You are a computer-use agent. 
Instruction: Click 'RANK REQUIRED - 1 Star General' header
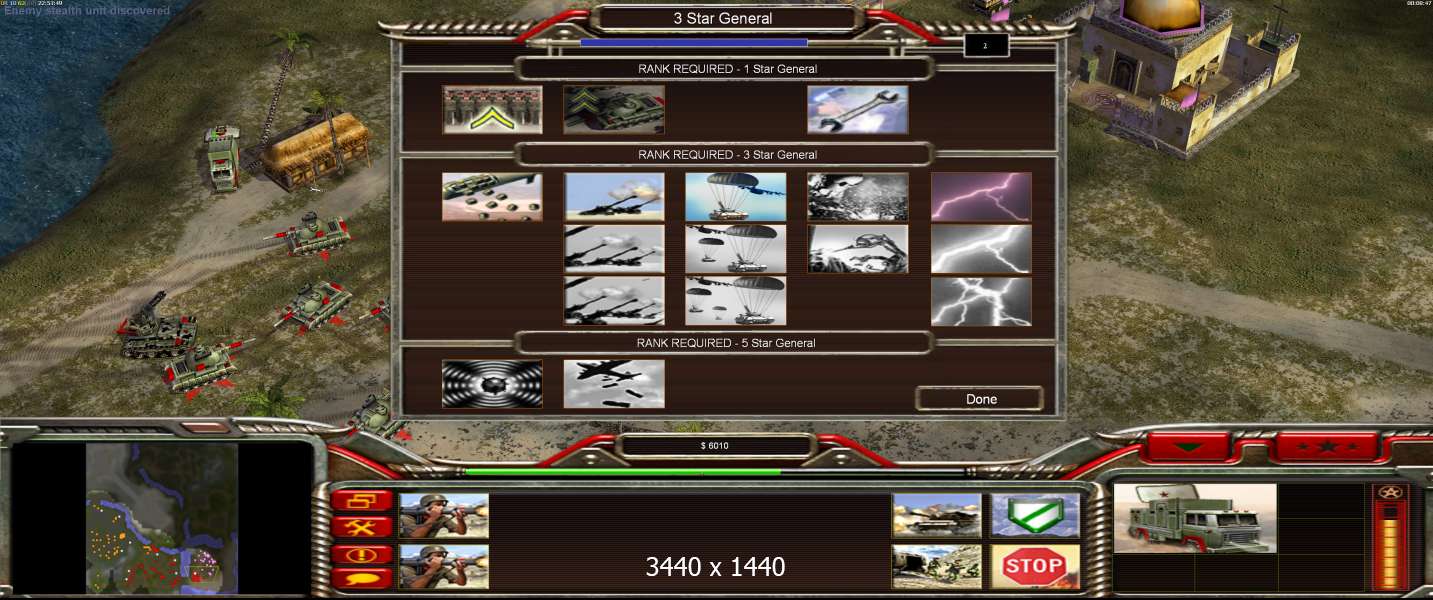click(727, 69)
